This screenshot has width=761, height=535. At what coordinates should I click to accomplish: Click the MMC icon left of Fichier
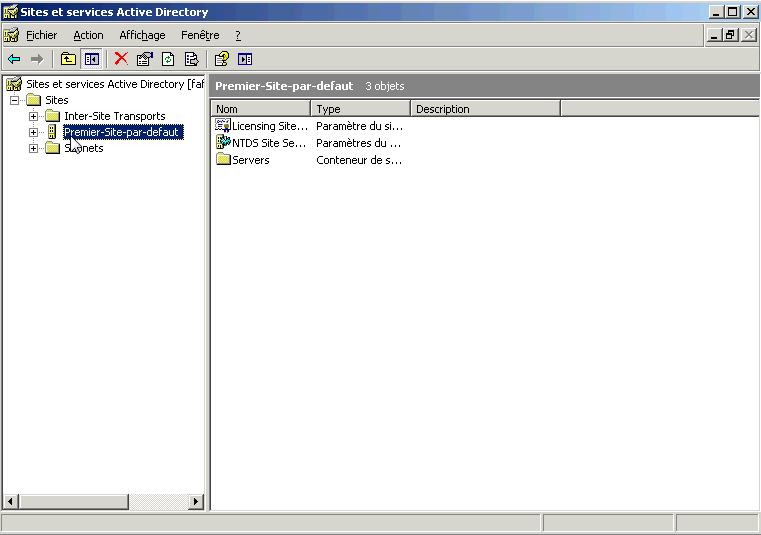pos(11,35)
